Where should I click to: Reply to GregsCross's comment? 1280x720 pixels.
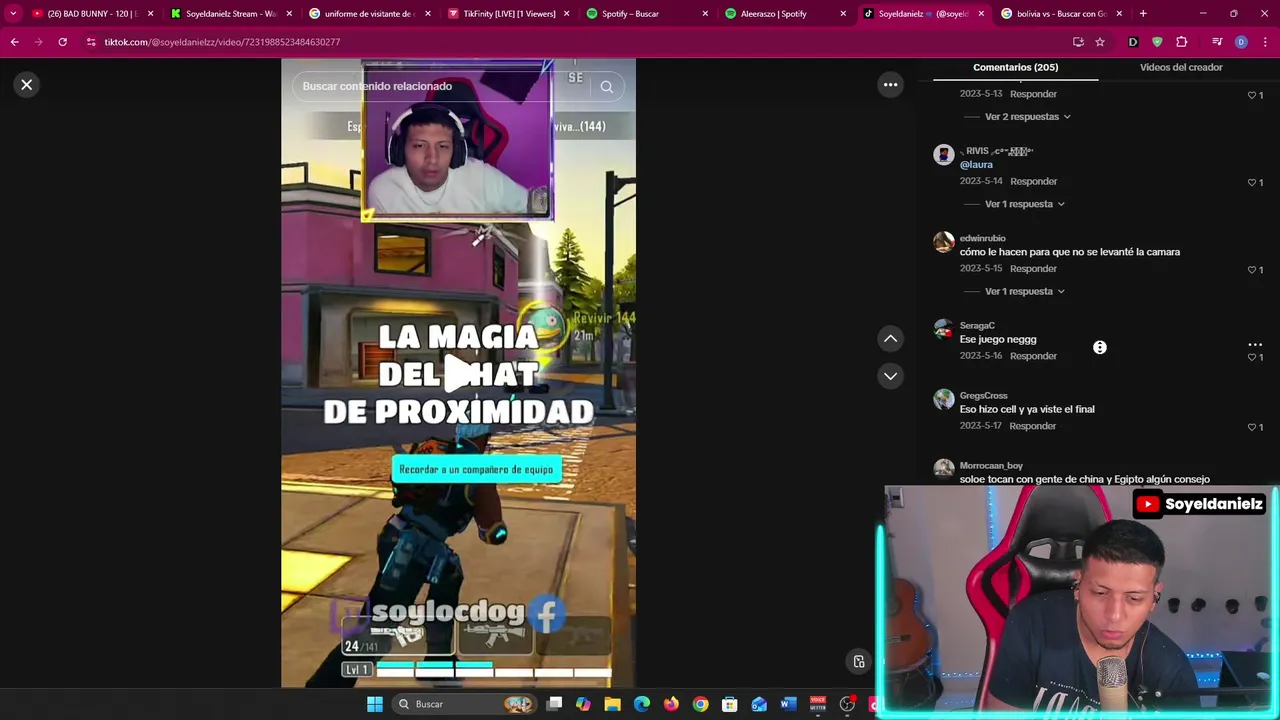(1033, 426)
